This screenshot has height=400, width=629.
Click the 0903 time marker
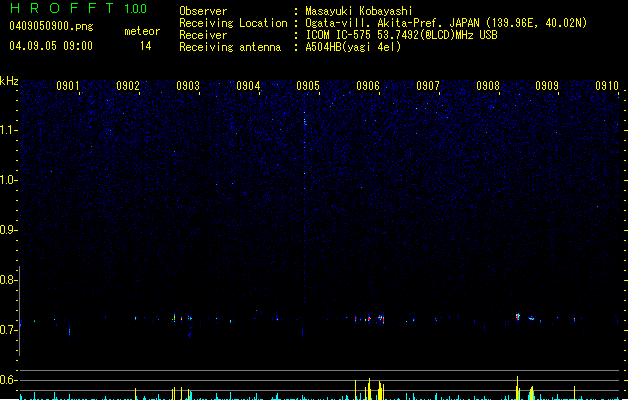(x=188, y=86)
